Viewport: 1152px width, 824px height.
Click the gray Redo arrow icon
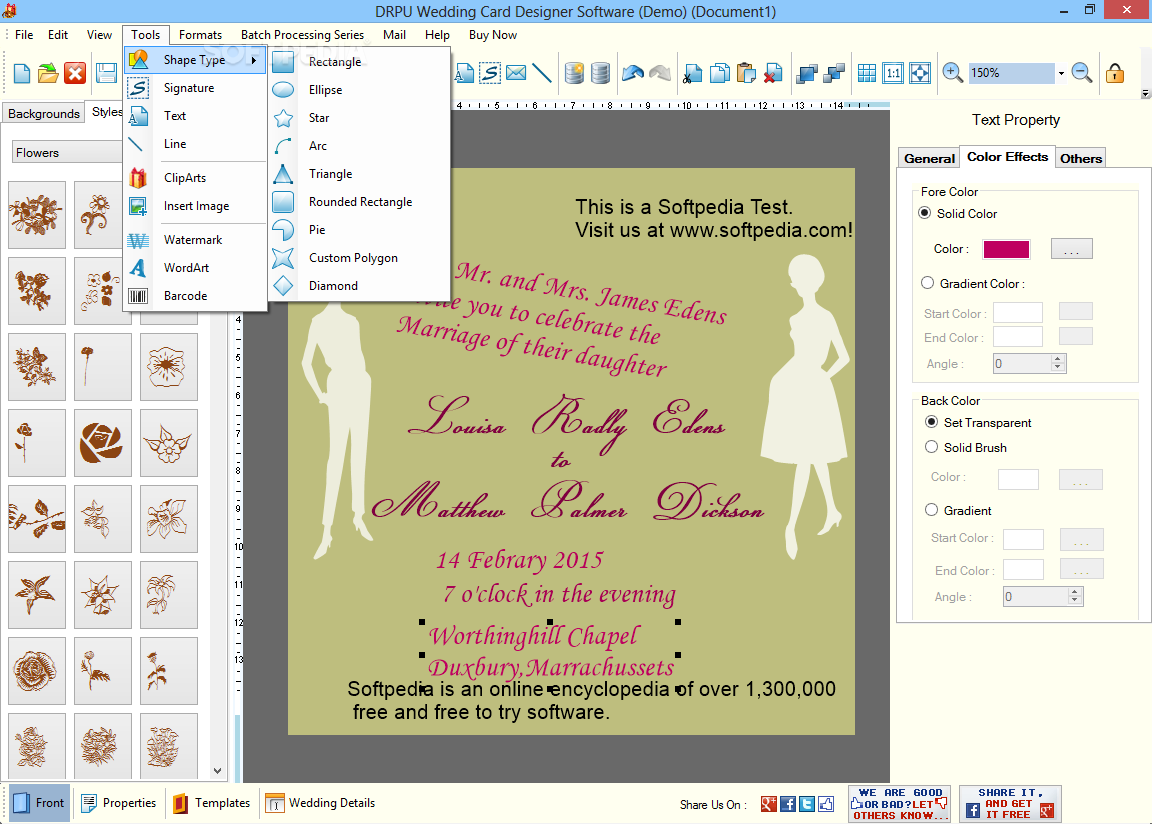[660, 73]
